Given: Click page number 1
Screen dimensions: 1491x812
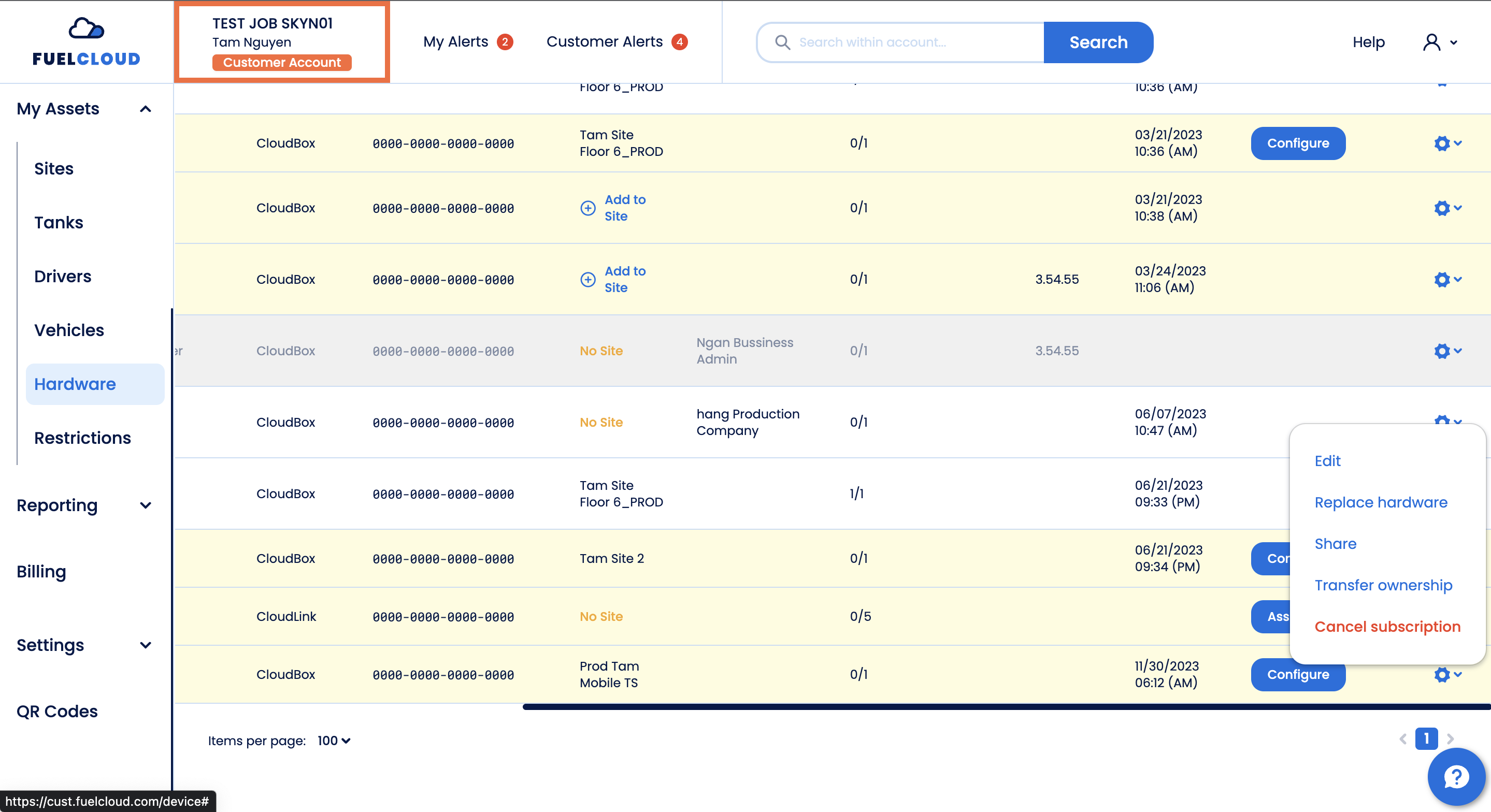Looking at the screenshot, I should (1426, 739).
